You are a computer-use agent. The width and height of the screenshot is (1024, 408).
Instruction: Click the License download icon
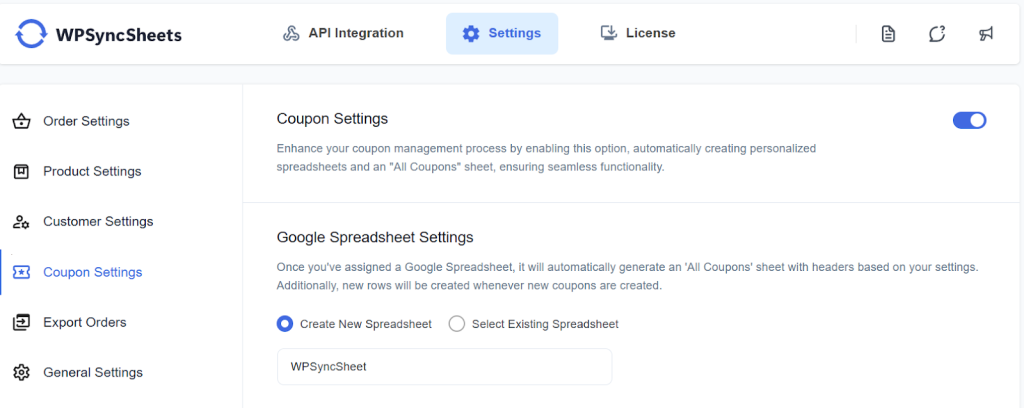point(609,33)
